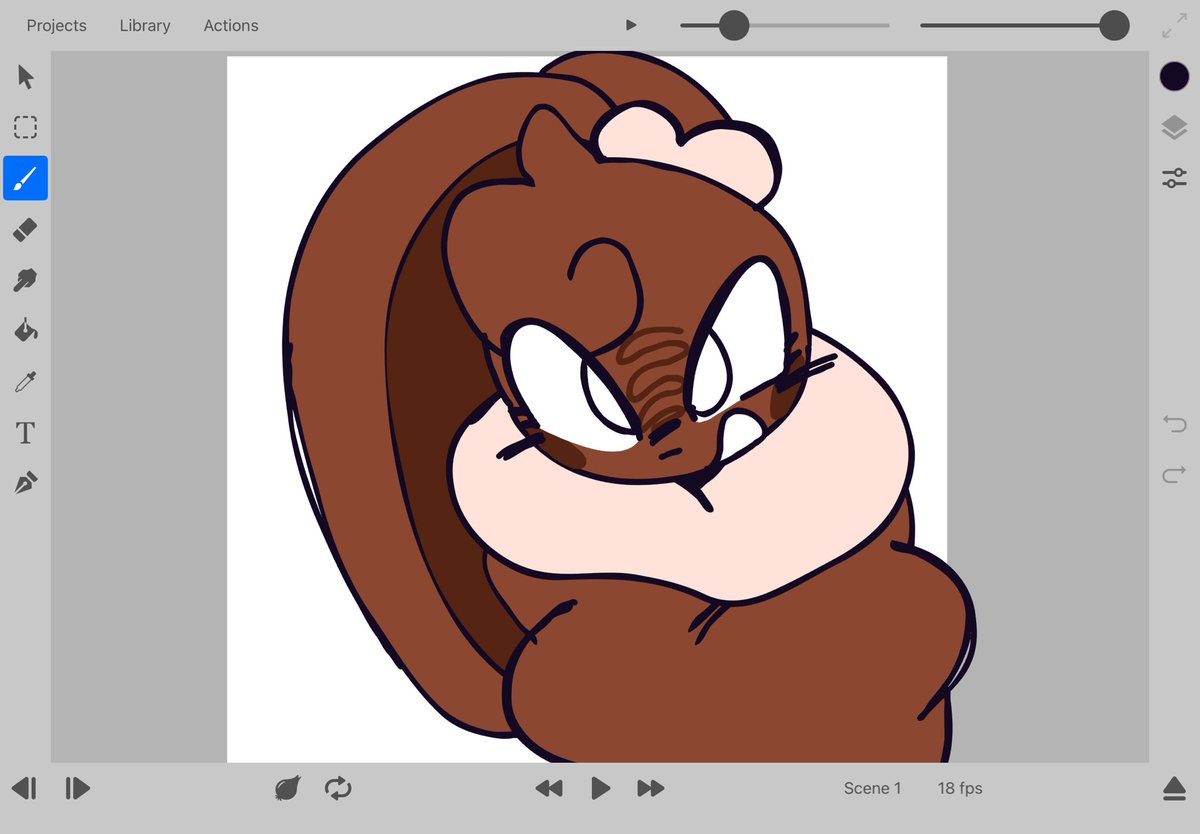Open Scene 1 selector
This screenshot has width=1200, height=834.
[872, 788]
